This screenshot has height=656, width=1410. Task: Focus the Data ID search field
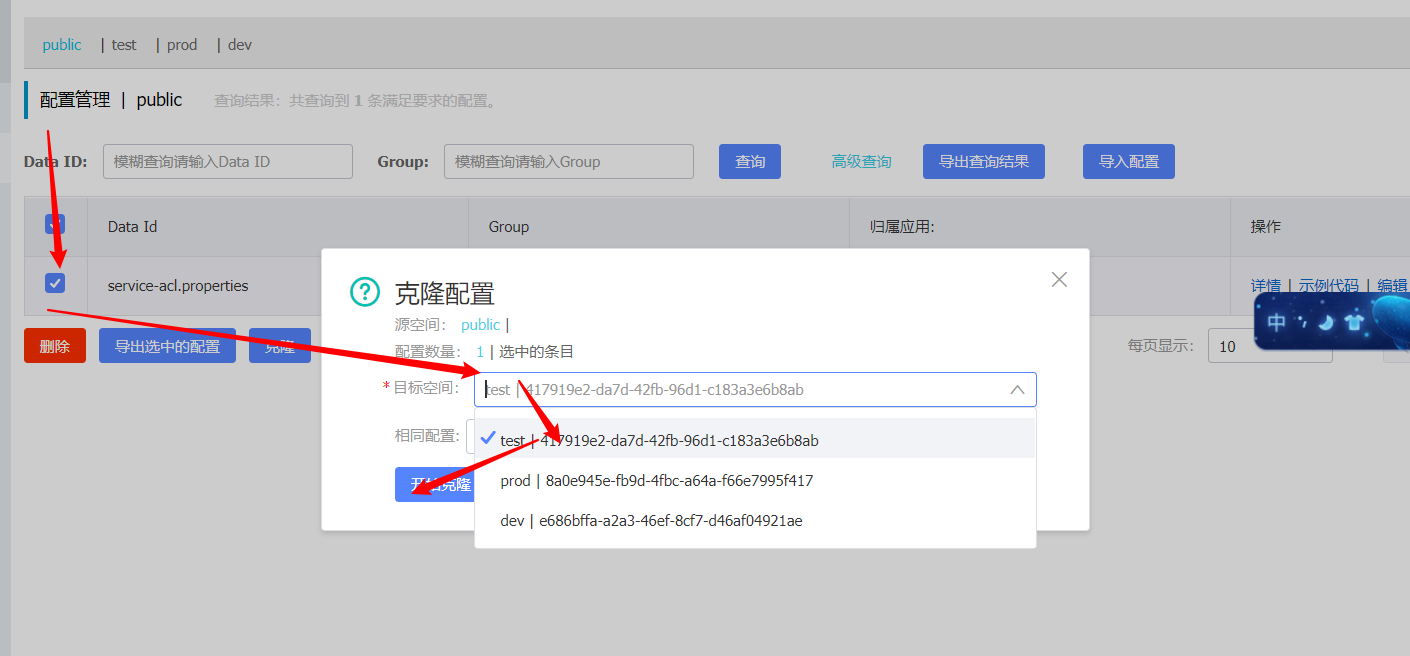[228, 161]
